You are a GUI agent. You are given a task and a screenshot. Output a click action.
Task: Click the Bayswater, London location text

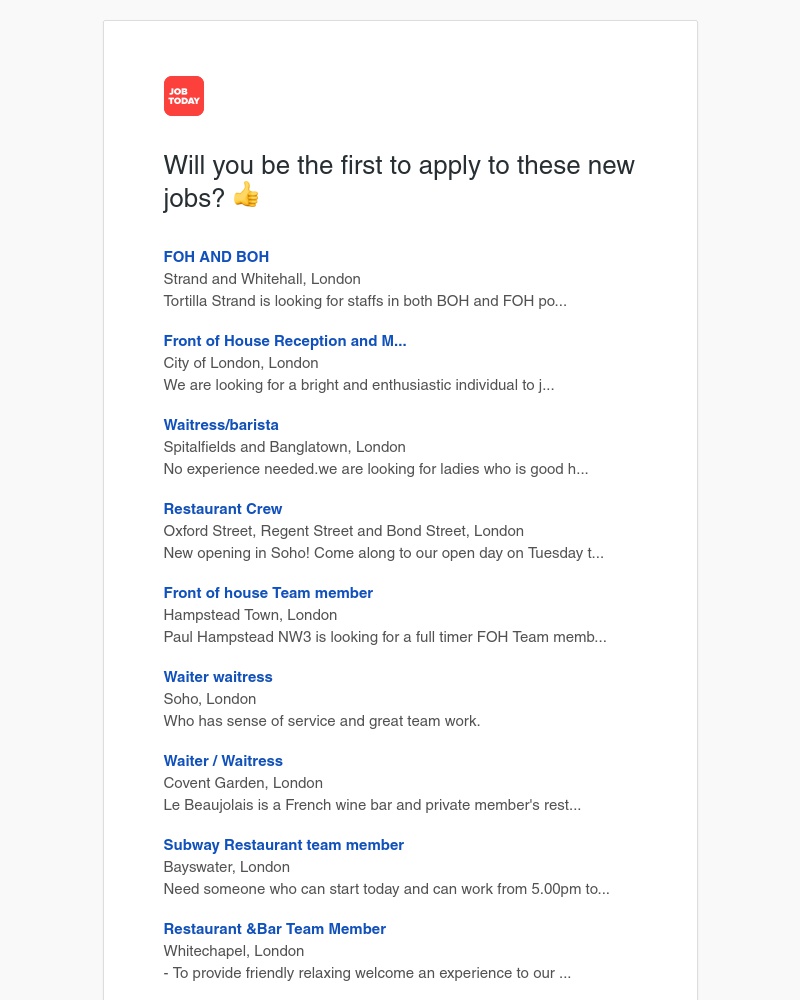click(x=227, y=867)
